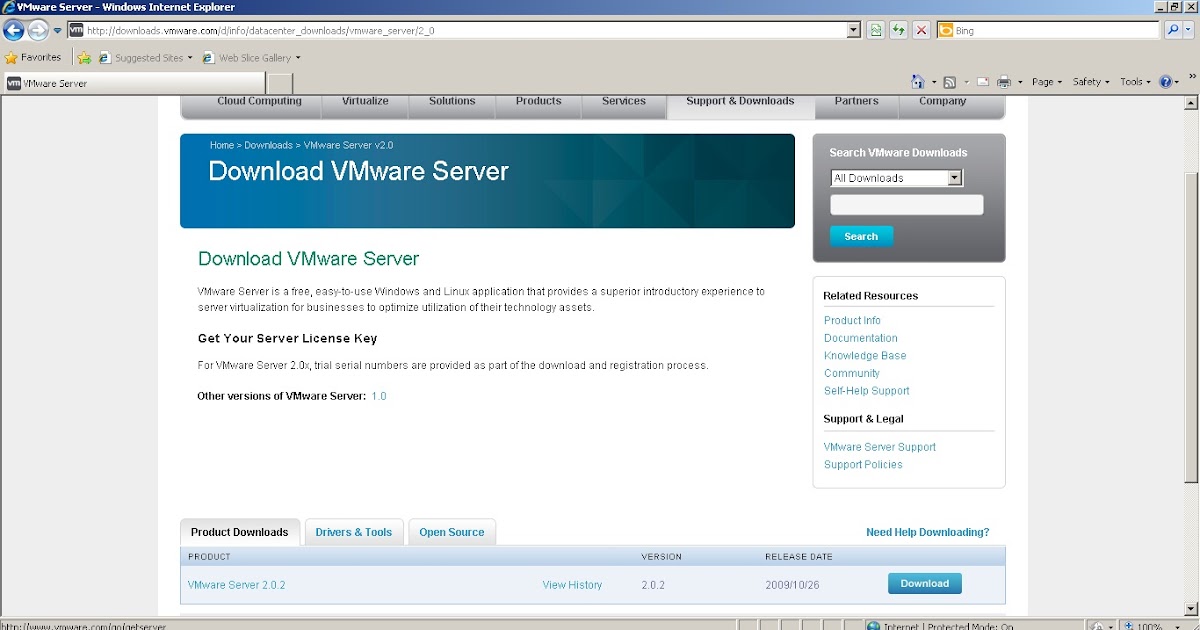Open the Partners nav item
Image resolution: width=1200 pixels, height=630 pixels.
[857, 101]
